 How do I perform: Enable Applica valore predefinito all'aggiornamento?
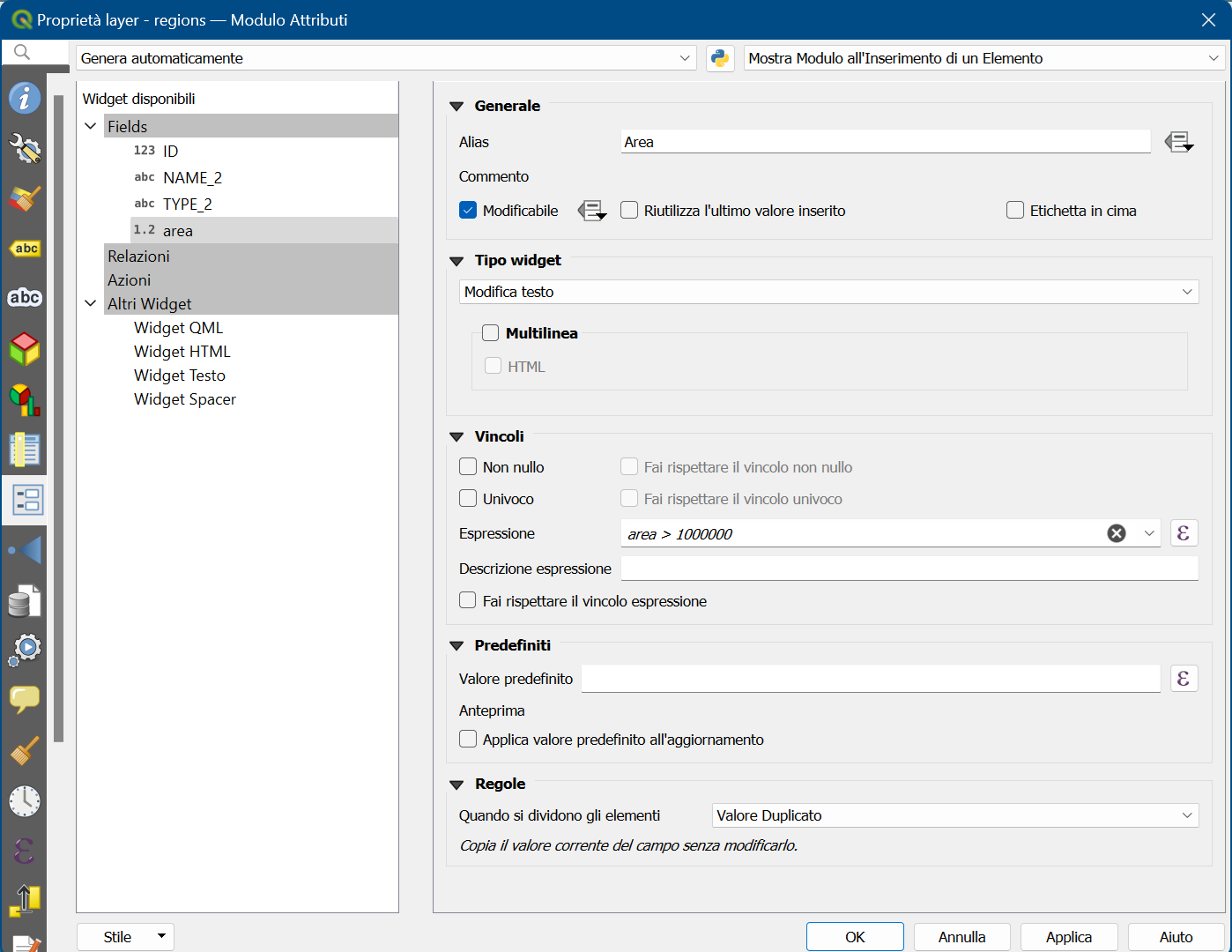[468, 740]
